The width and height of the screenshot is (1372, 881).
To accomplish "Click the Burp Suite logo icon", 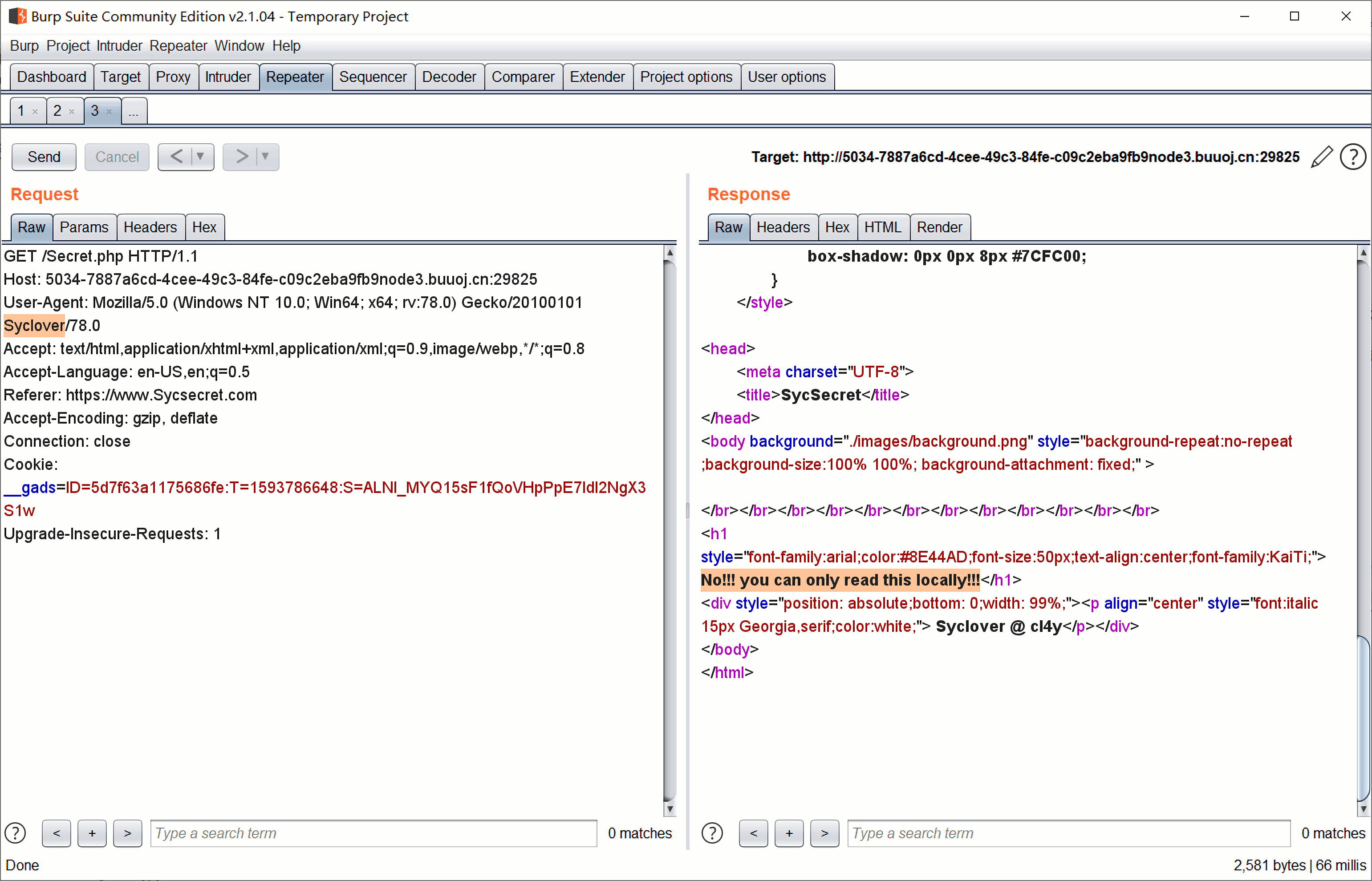I will pyautogui.click(x=18, y=16).
